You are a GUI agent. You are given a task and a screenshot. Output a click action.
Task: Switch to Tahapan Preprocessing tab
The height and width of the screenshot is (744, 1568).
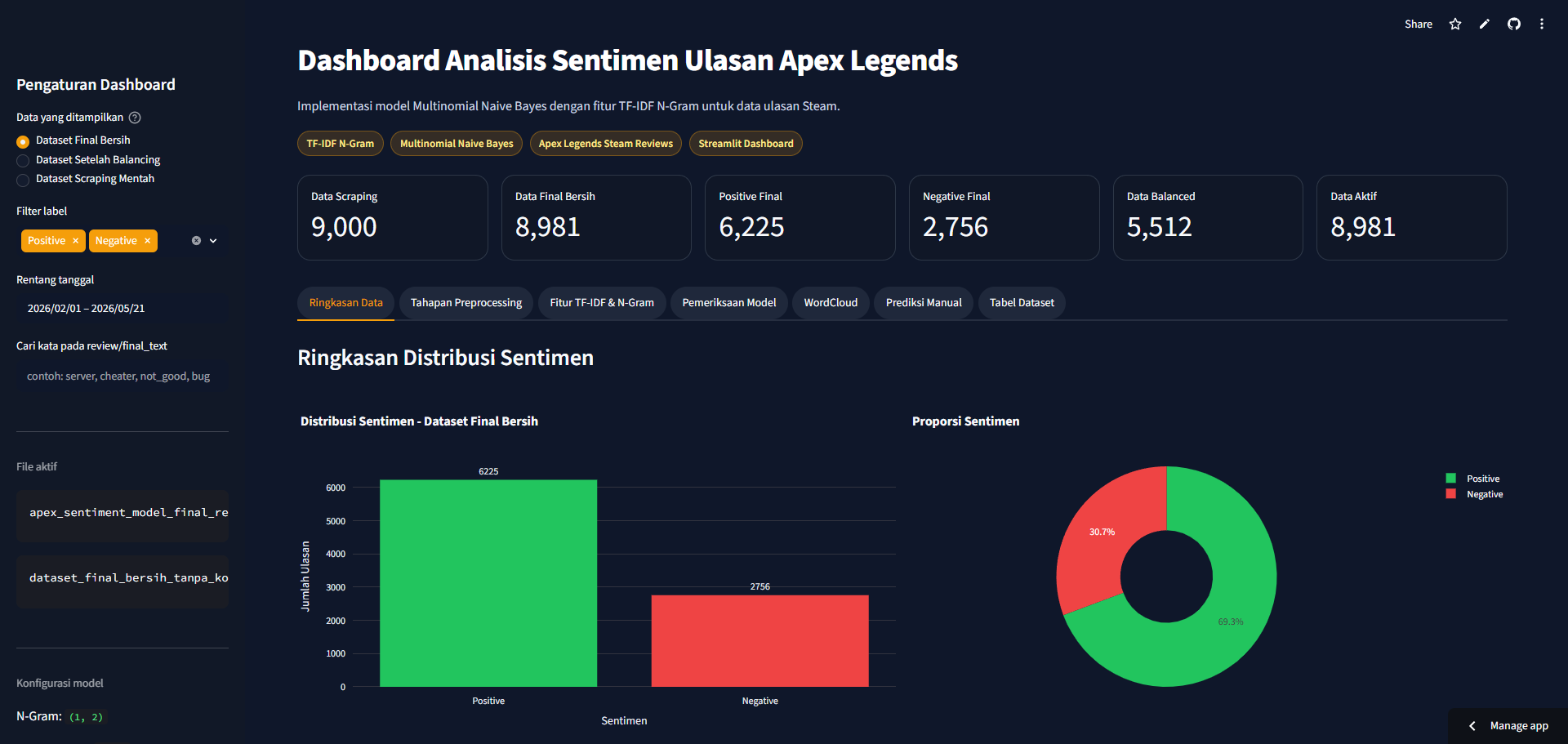[x=466, y=303]
